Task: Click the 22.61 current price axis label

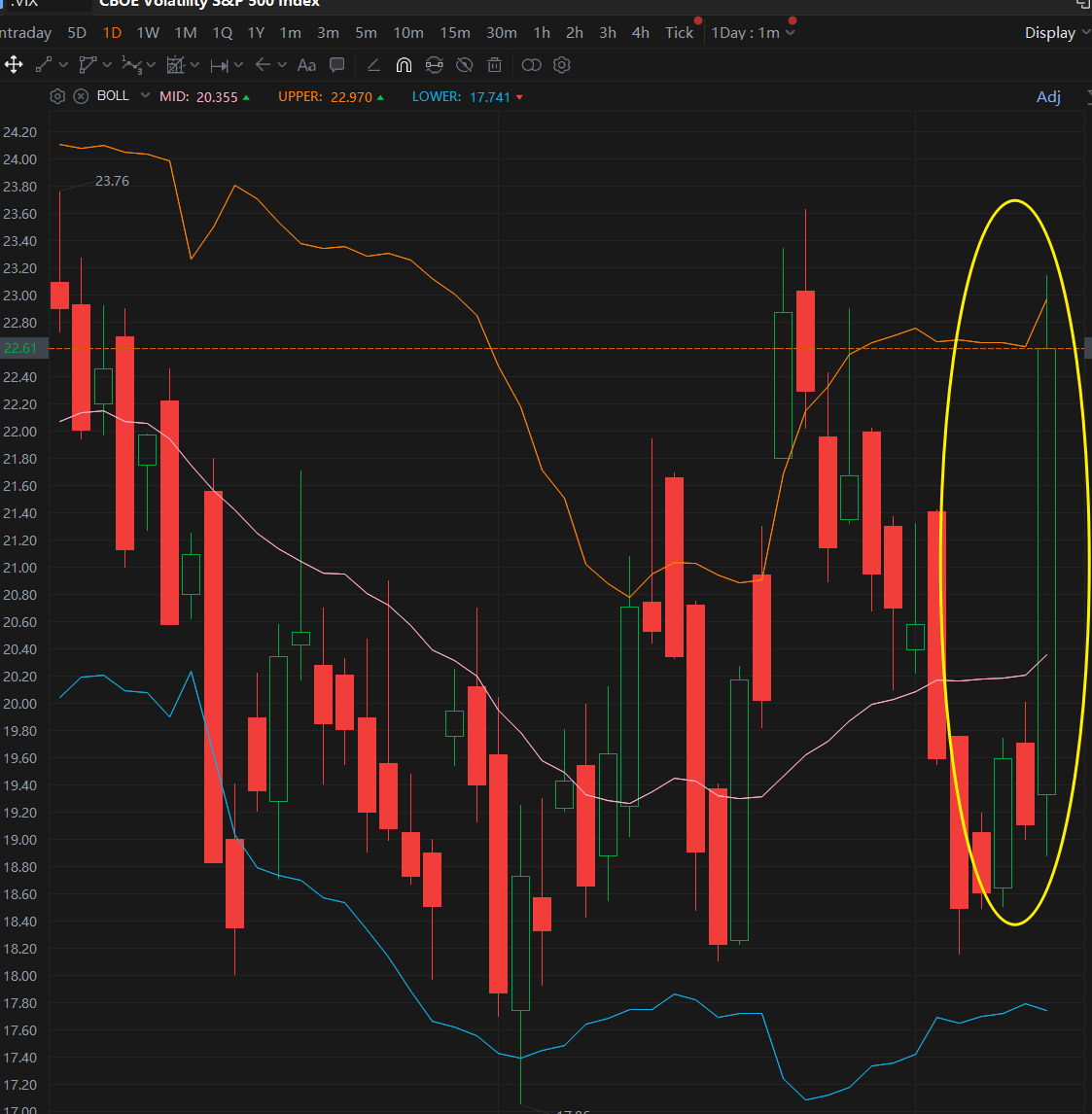Action: click(19, 348)
